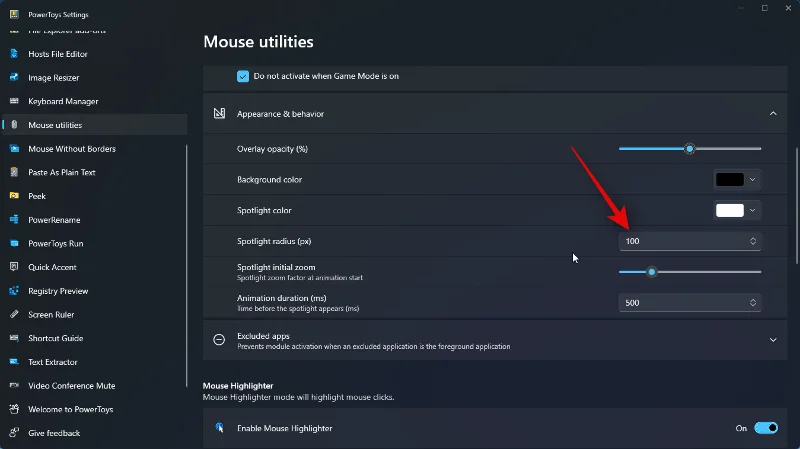Expand the Excluded apps section
800x449 pixels.
tap(773, 340)
